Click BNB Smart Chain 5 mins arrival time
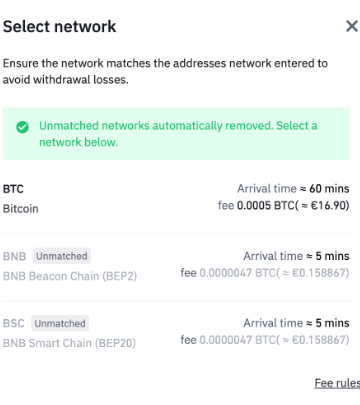This screenshot has width=360, height=405. [332, 323]
